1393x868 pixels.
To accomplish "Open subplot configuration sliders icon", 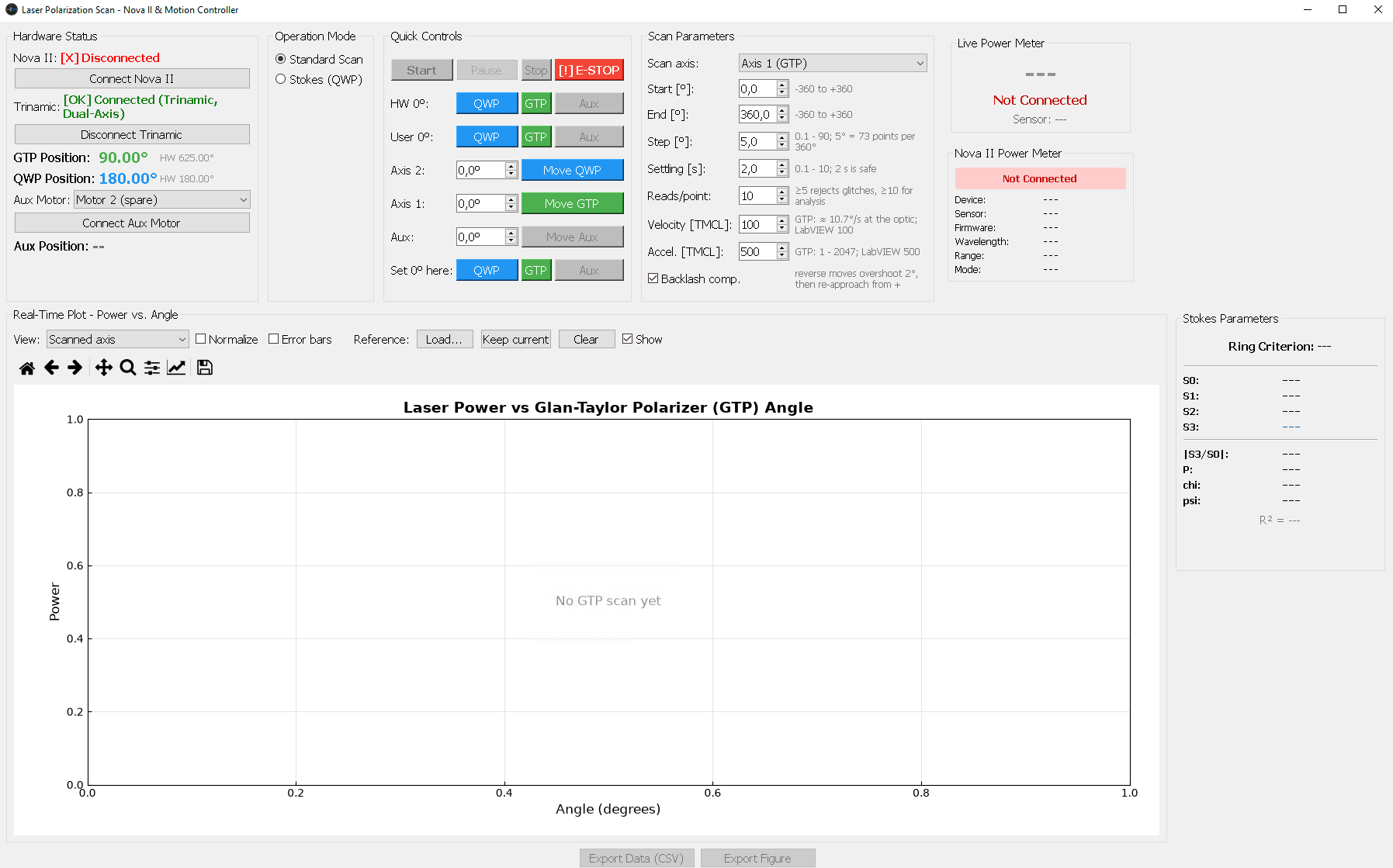I will click(x=152, y=368).
